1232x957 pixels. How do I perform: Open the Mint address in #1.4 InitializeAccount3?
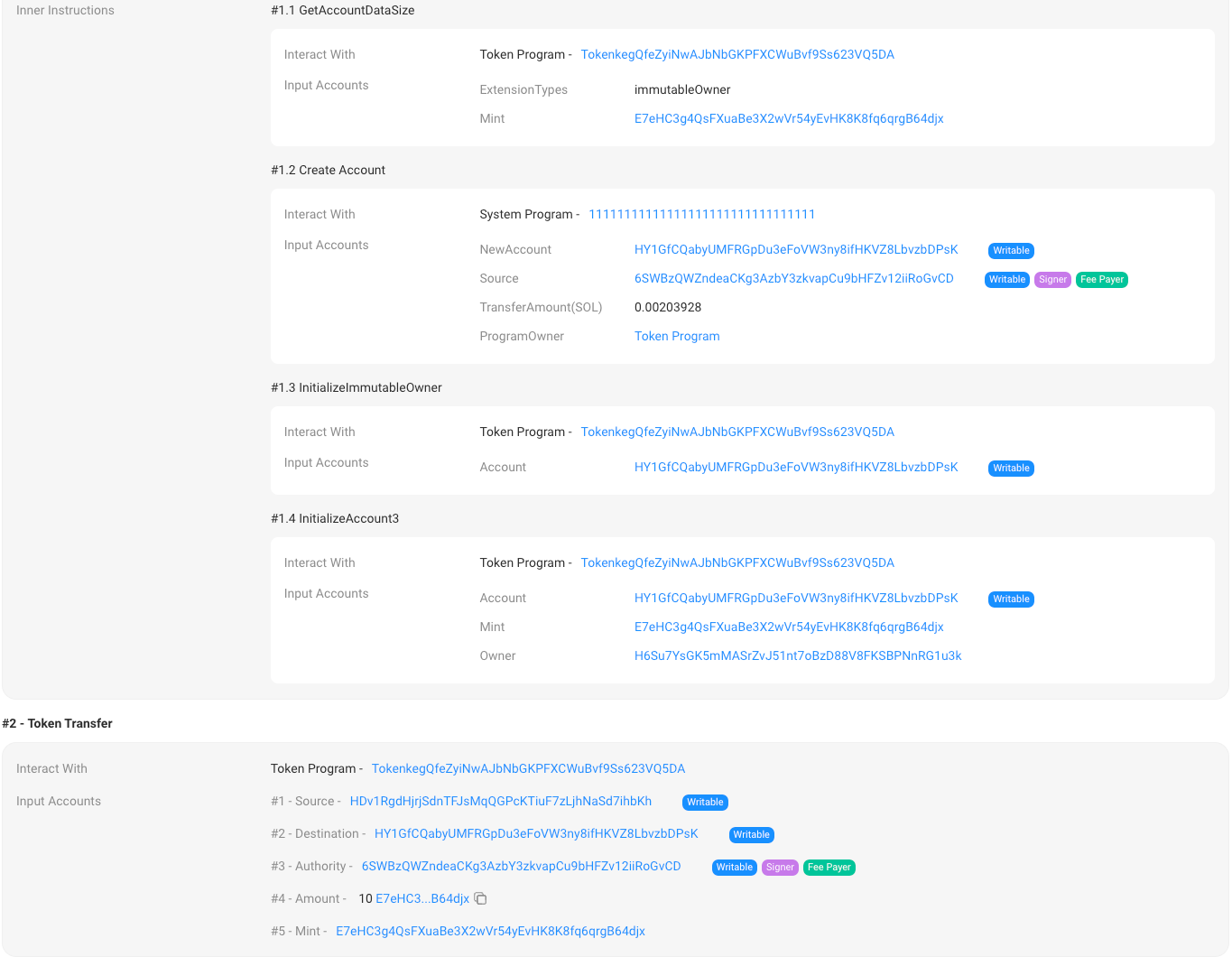click(788, 627)
